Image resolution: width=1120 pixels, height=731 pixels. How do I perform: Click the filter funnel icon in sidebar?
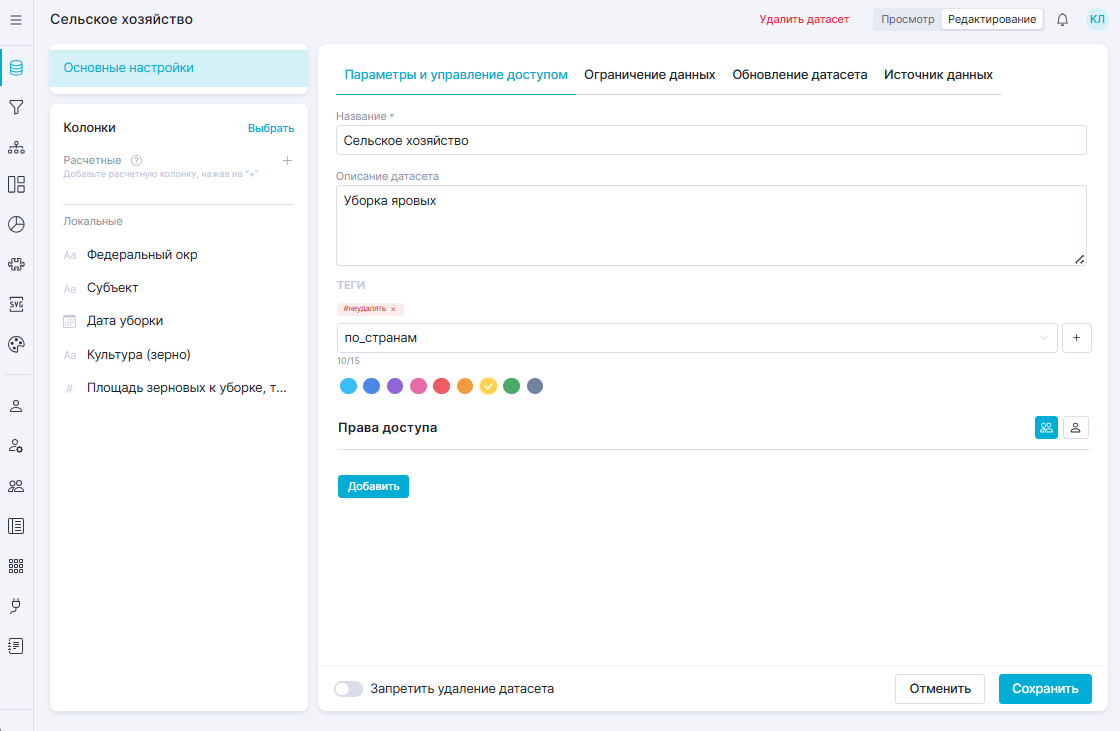(x=16, y=107)
